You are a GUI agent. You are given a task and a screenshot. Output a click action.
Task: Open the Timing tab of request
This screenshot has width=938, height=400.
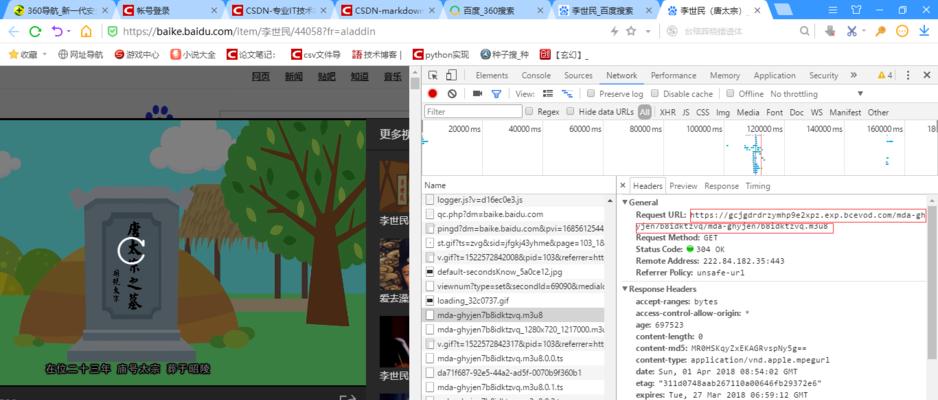(x=757, y=186)
